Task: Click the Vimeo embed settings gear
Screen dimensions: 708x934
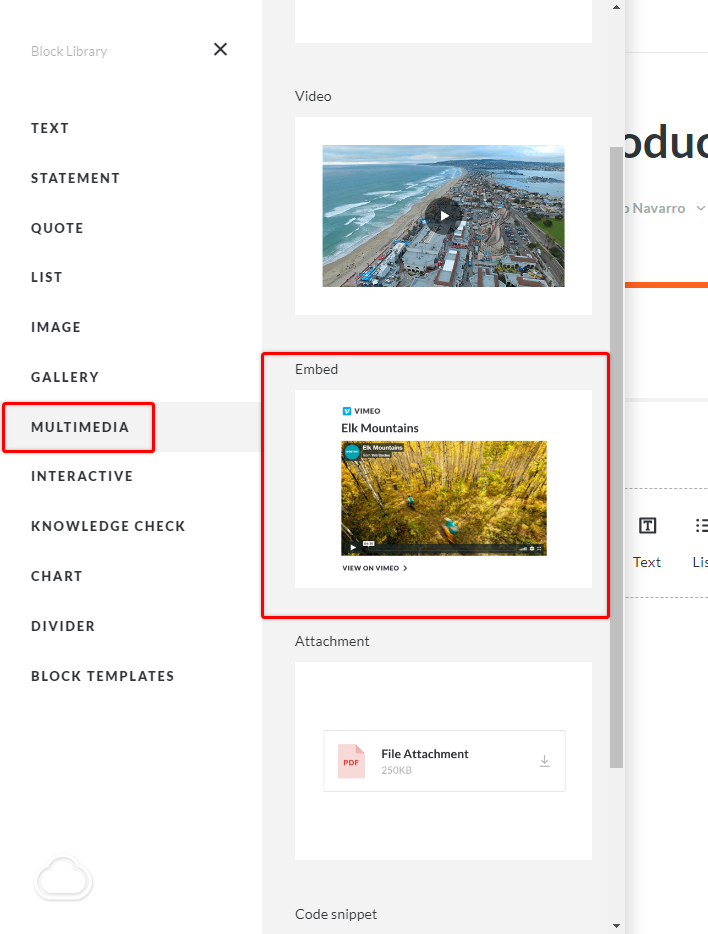Action: (x=532, y=548)
